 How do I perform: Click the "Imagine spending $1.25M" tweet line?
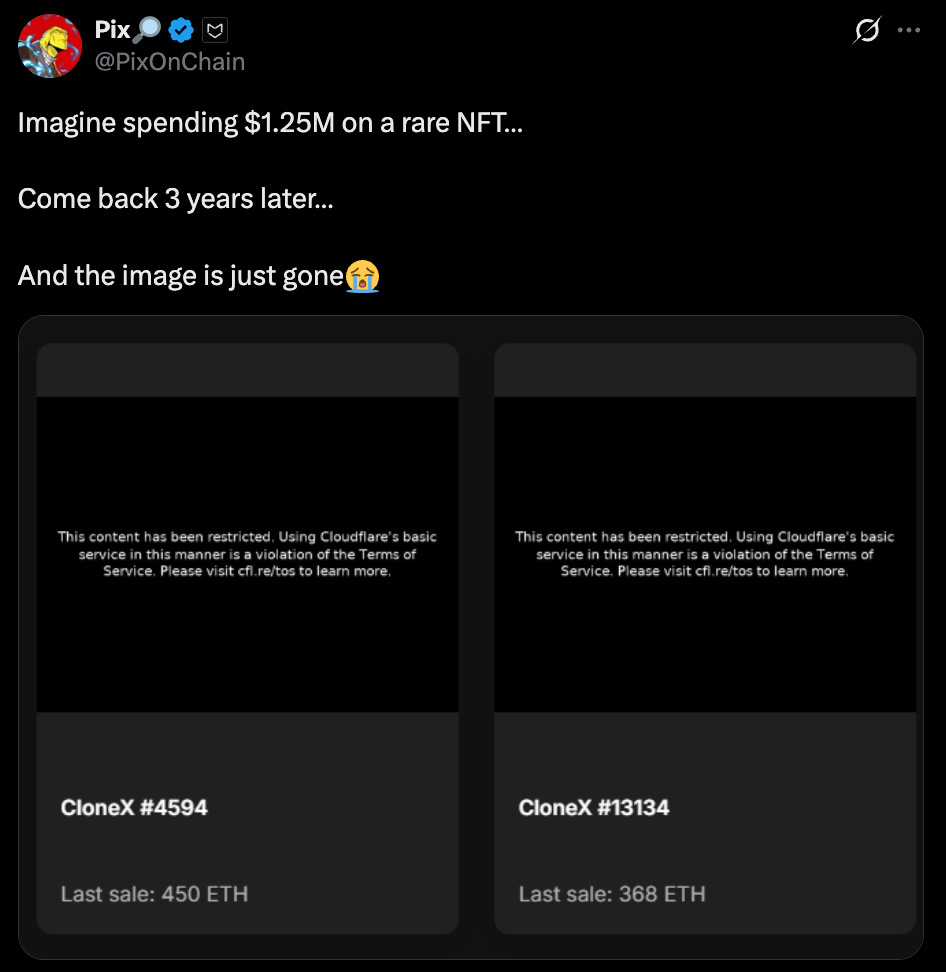point(269,124)
